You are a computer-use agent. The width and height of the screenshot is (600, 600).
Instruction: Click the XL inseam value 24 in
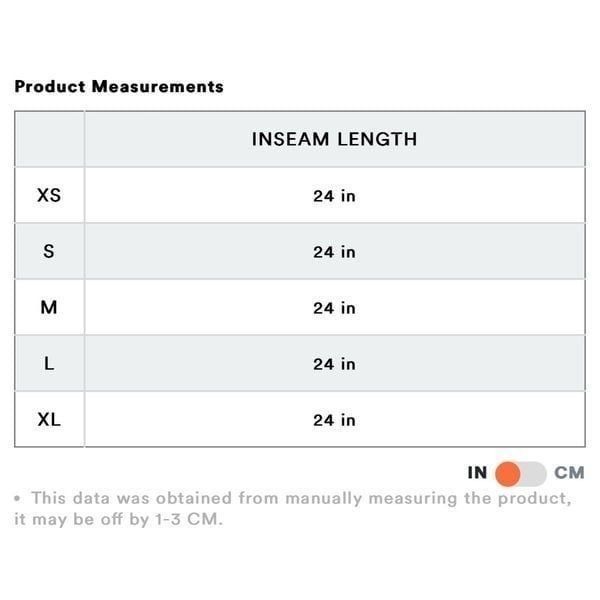334,420
